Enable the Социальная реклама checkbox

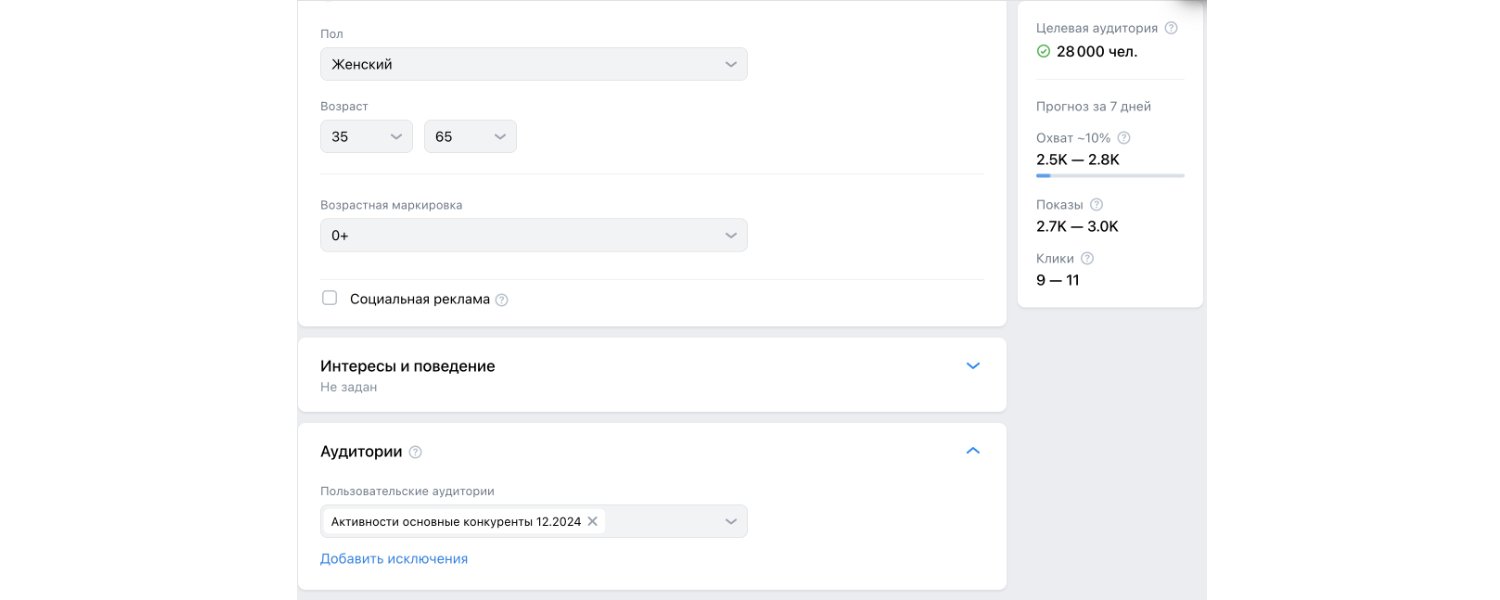330,298
